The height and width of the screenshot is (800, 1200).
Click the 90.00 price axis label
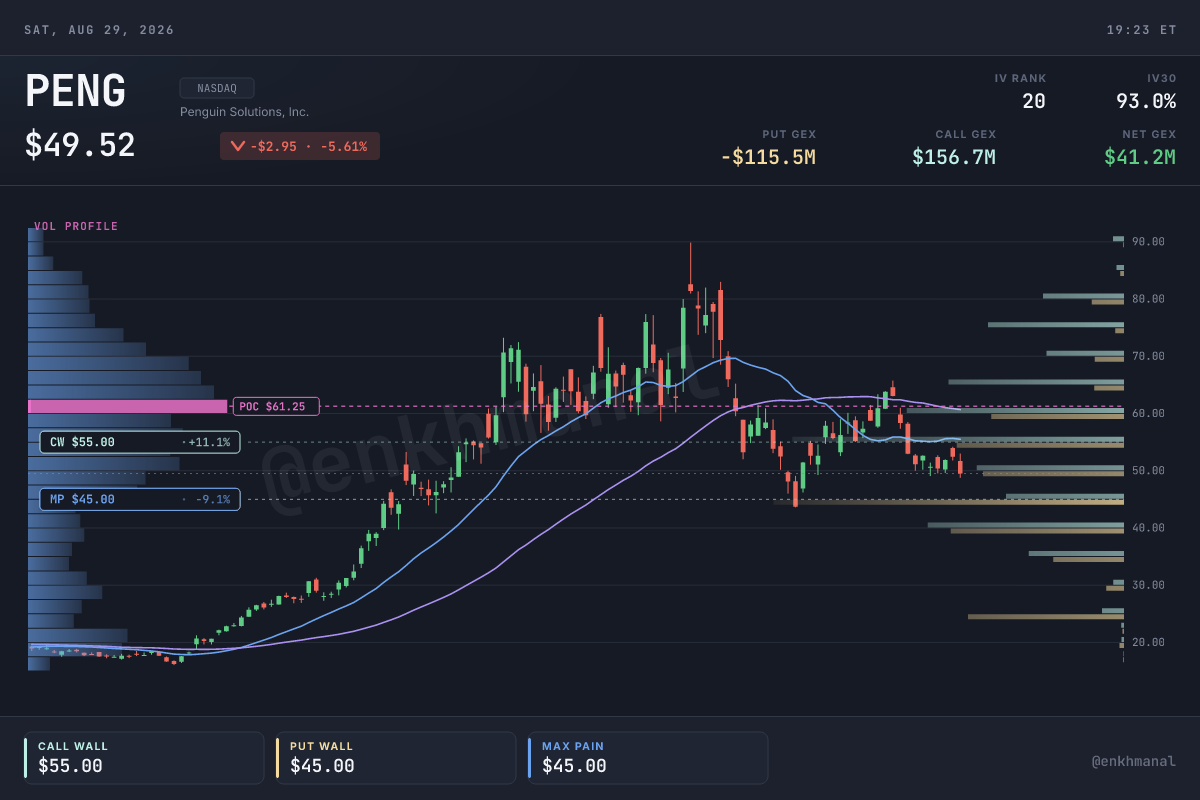pos(1148,242)
